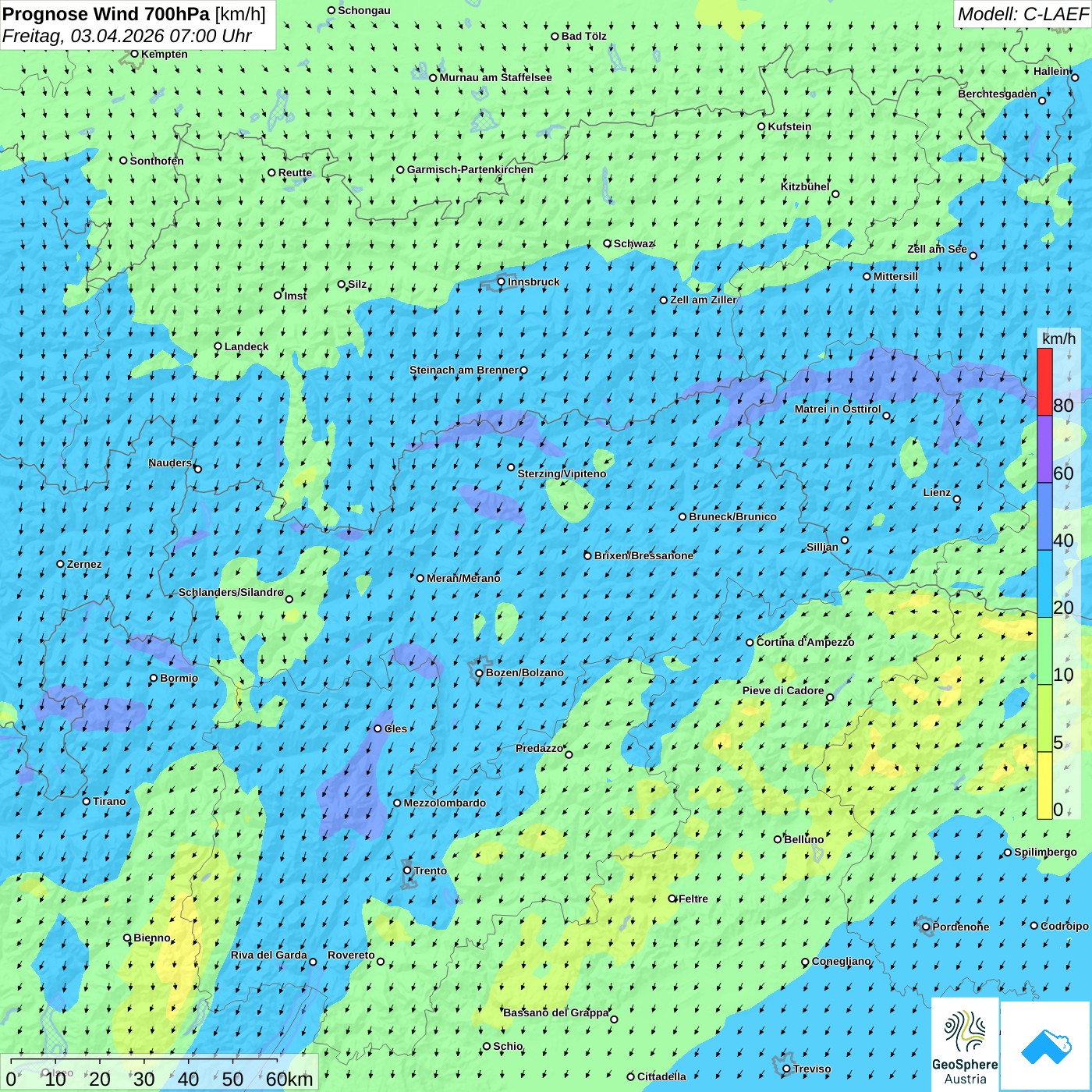Screen dimensions: 1092x1092
Task: Click the 'Garmisch-Partenkirchen' label
Action: click(x=470, y=169)
